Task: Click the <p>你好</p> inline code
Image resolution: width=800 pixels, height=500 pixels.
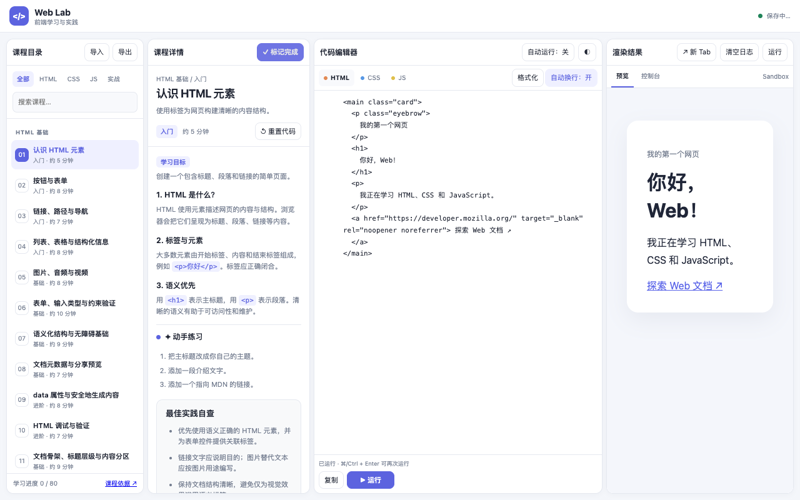Action: click(196, 266)
